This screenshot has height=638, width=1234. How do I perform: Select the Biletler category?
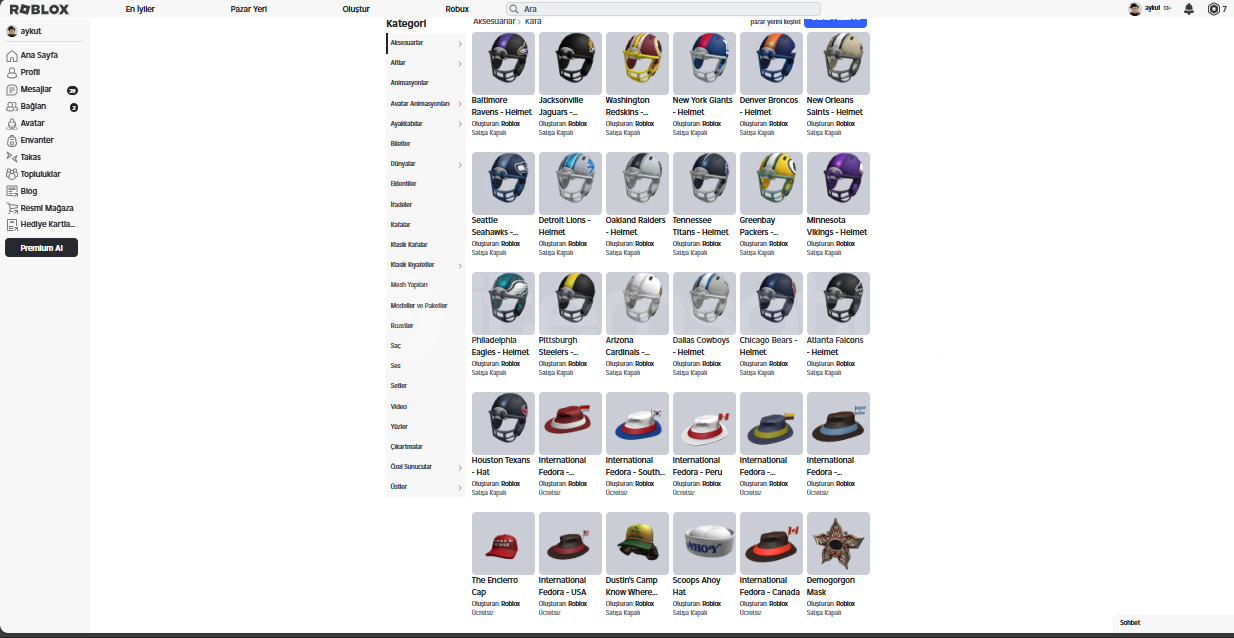tap(400, 144)
